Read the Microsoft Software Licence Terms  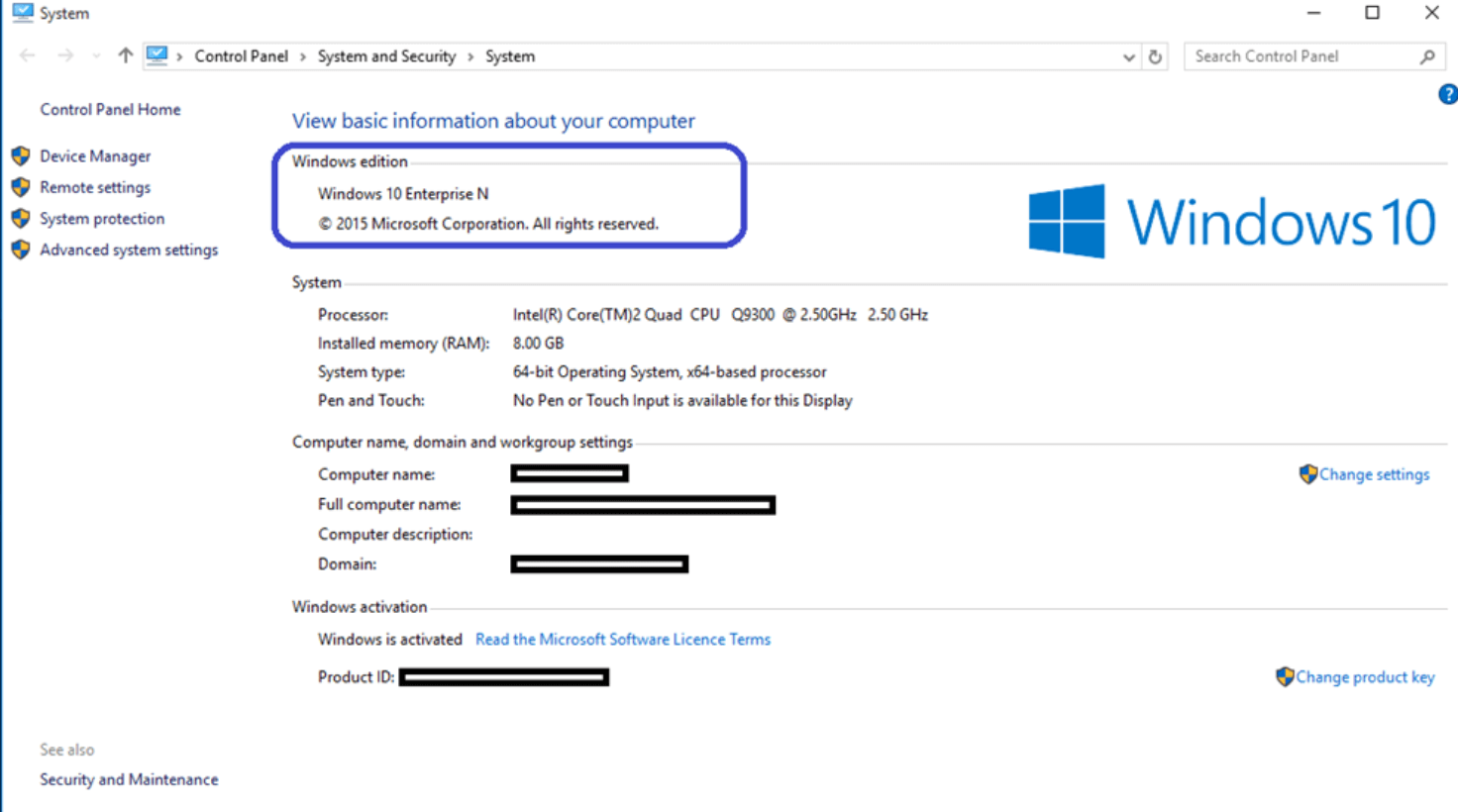point(622,640)
